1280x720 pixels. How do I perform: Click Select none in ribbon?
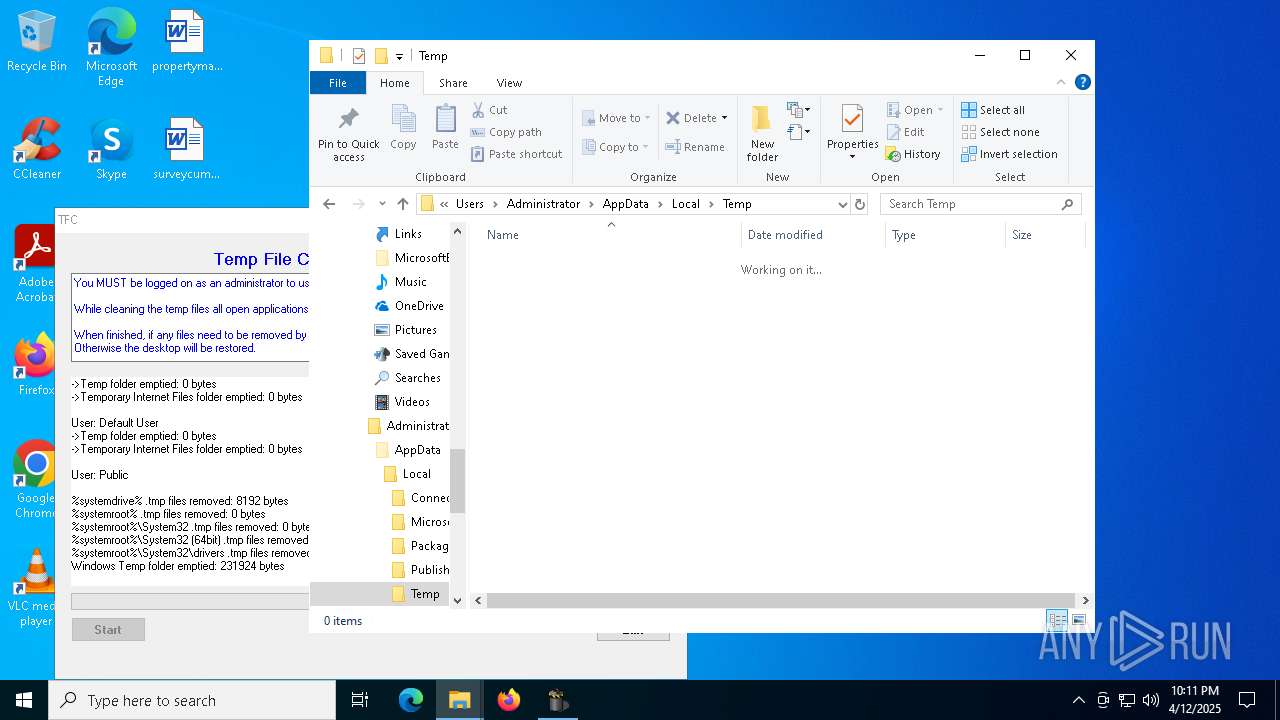[1000, 132]
